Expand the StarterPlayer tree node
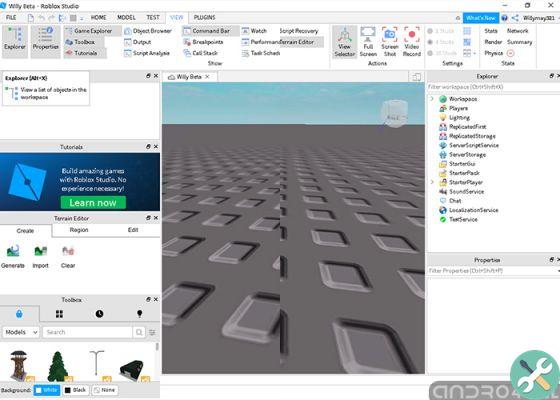560x400 pixels. pos(432,182)
